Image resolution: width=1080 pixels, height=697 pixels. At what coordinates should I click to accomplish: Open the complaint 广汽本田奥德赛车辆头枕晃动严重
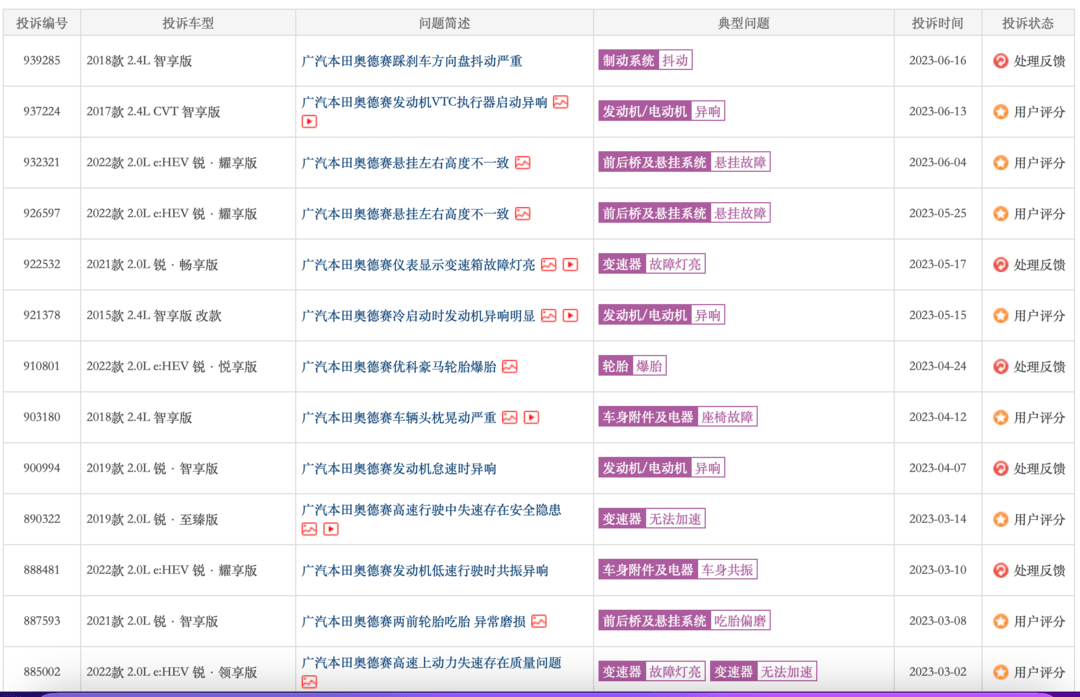(399, 418)
